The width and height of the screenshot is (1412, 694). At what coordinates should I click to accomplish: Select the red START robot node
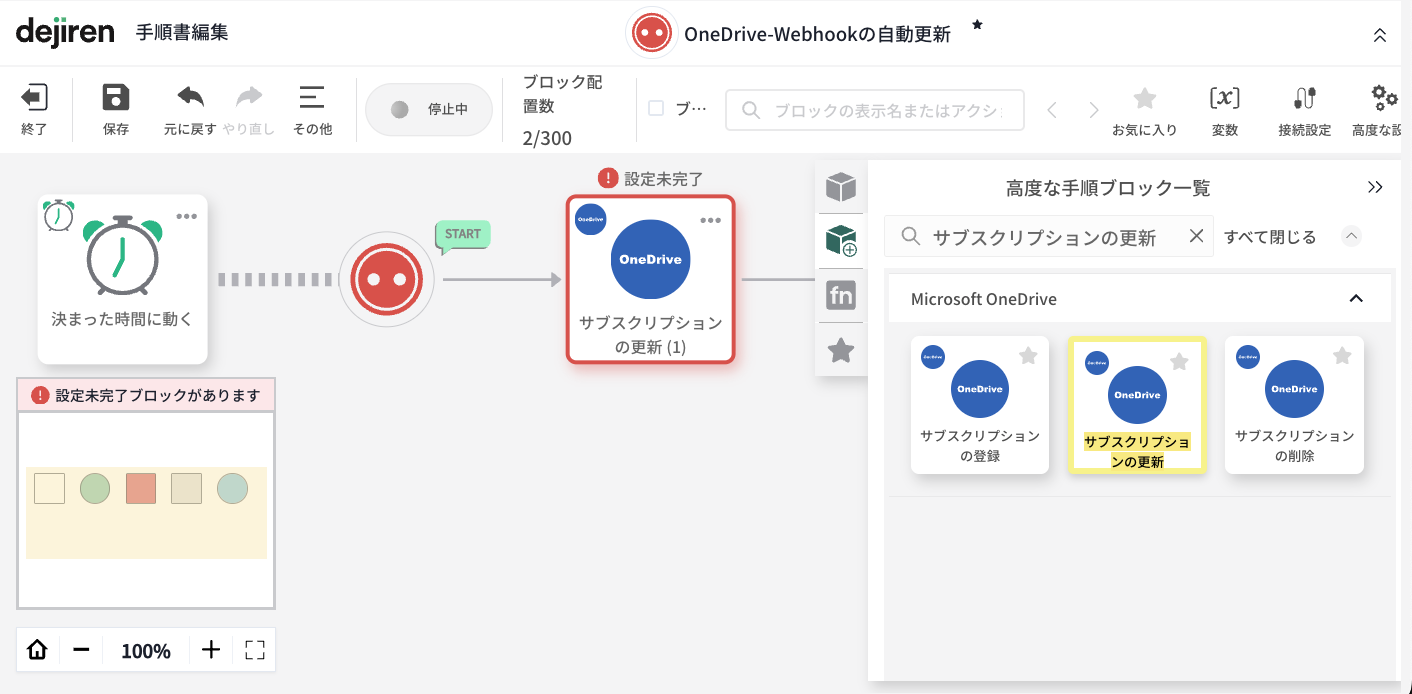(386, 280)
